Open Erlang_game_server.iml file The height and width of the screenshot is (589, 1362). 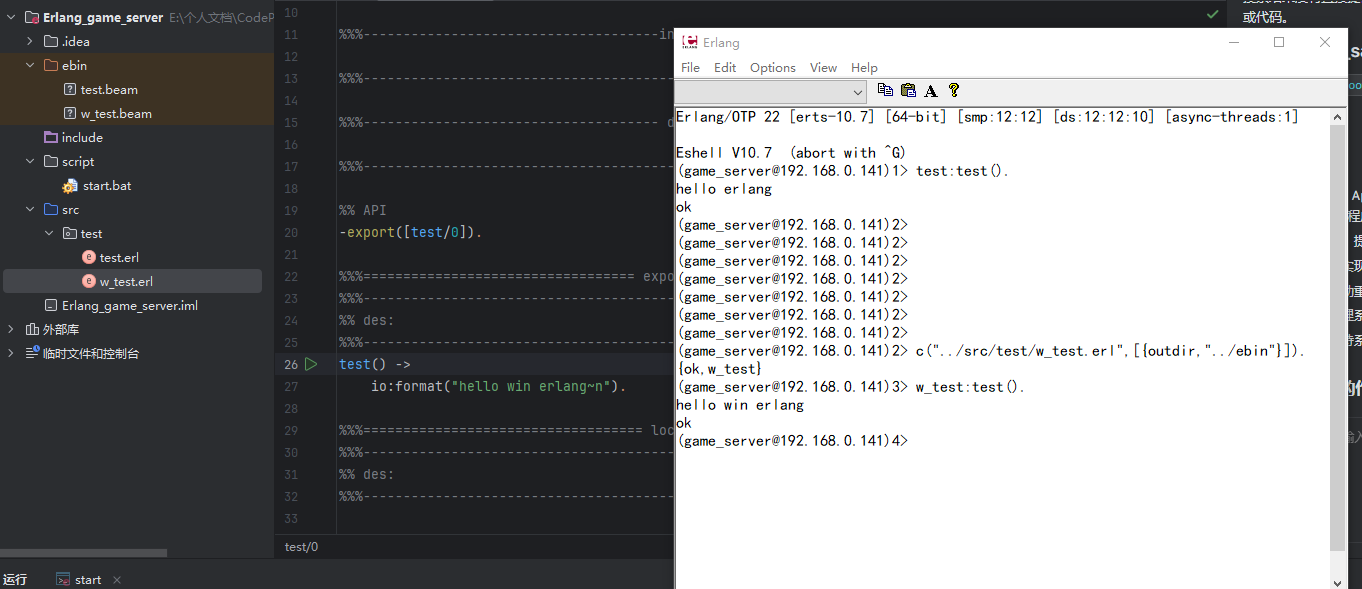point(130,306)
